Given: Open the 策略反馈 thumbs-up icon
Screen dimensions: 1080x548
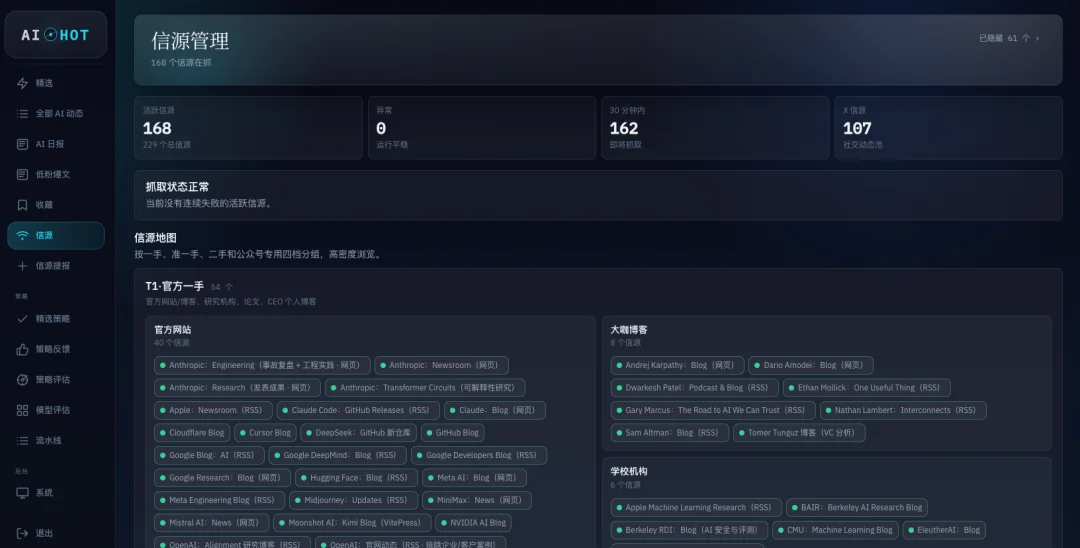Looking at the screenshot, I should tap(22, 349).
